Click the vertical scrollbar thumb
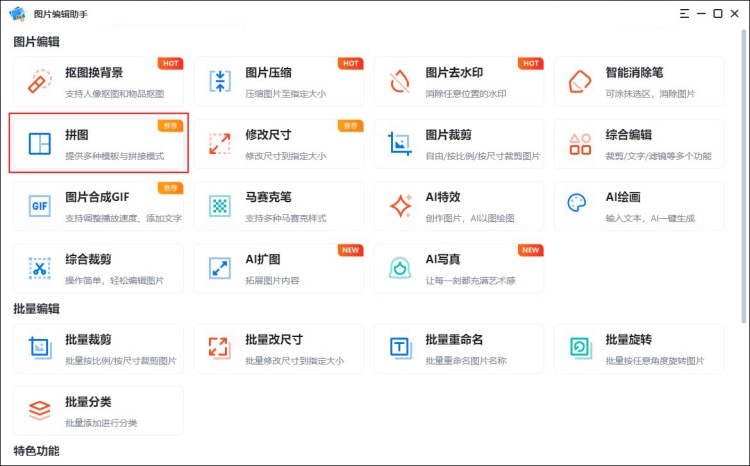The height and width of the screenshot is (466, 750). (x=744, y=175)
